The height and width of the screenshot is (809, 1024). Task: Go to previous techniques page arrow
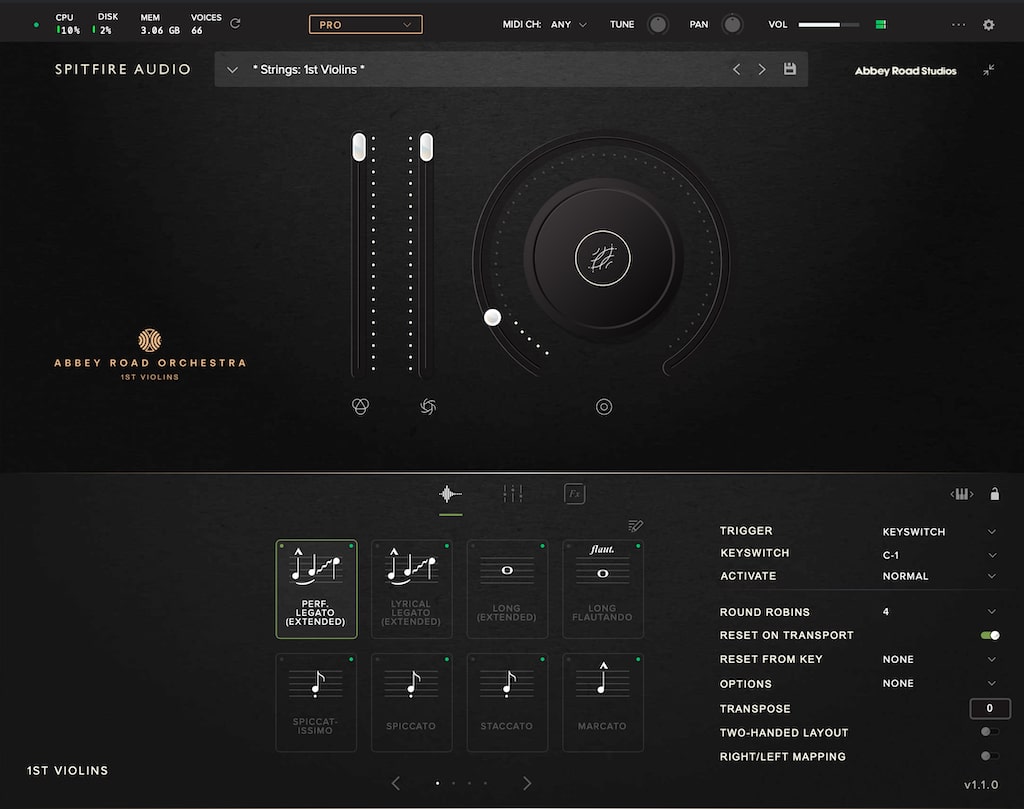(396, 783)
